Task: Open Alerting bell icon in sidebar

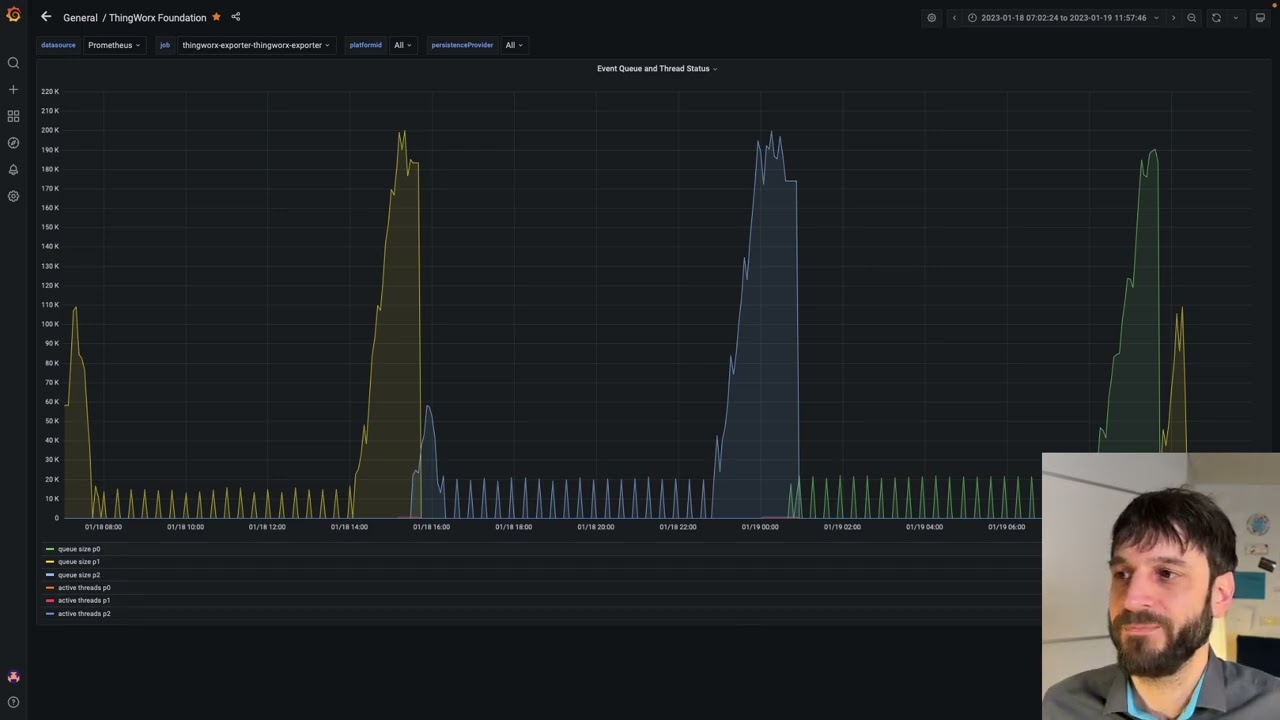Action: click(x=13, y=170)
